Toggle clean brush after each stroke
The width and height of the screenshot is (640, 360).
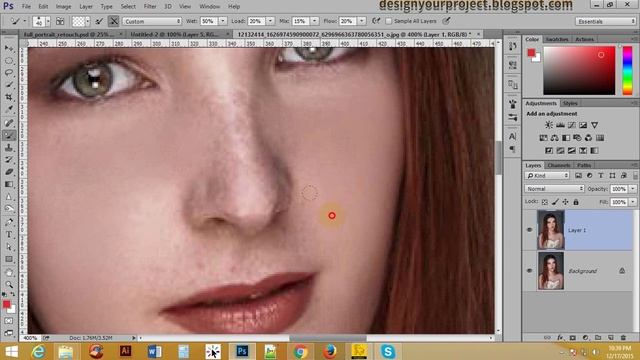click(x=113, y=21)
